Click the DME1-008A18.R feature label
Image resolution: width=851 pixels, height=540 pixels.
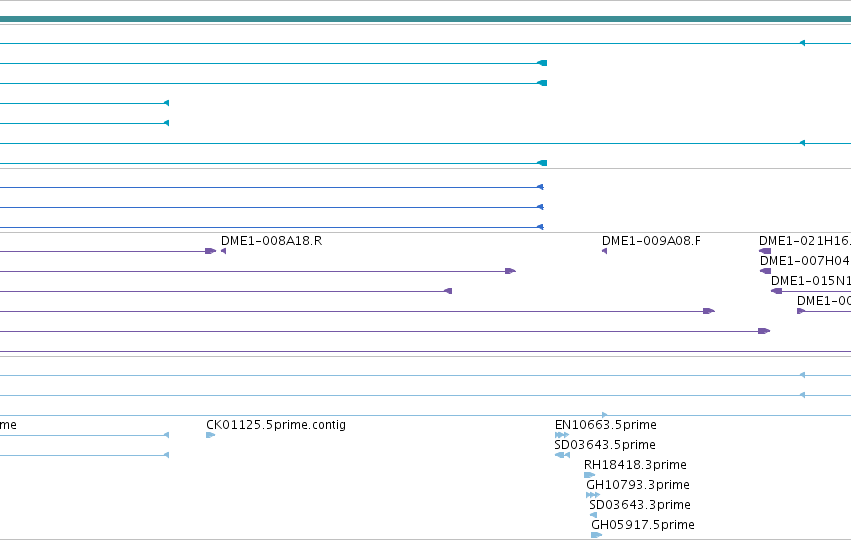271,240
